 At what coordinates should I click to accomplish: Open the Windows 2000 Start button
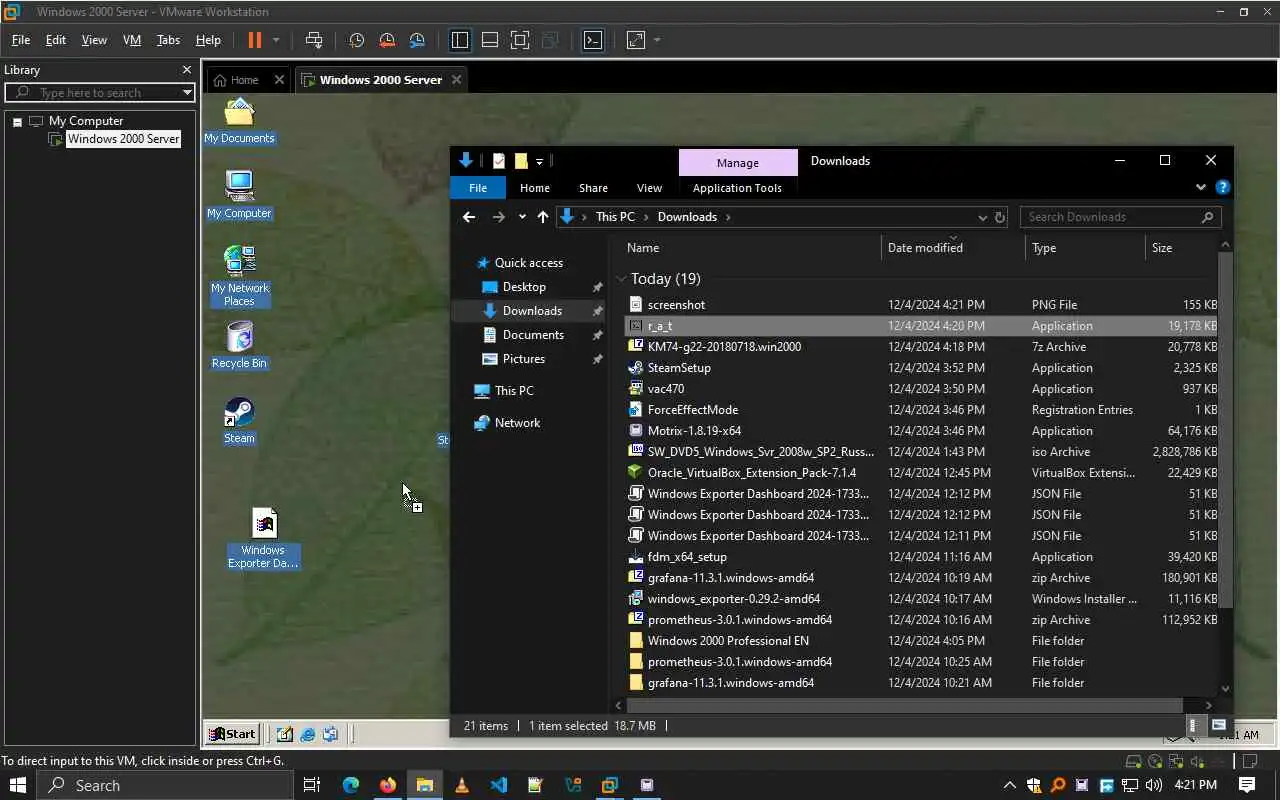pos(232,734)
